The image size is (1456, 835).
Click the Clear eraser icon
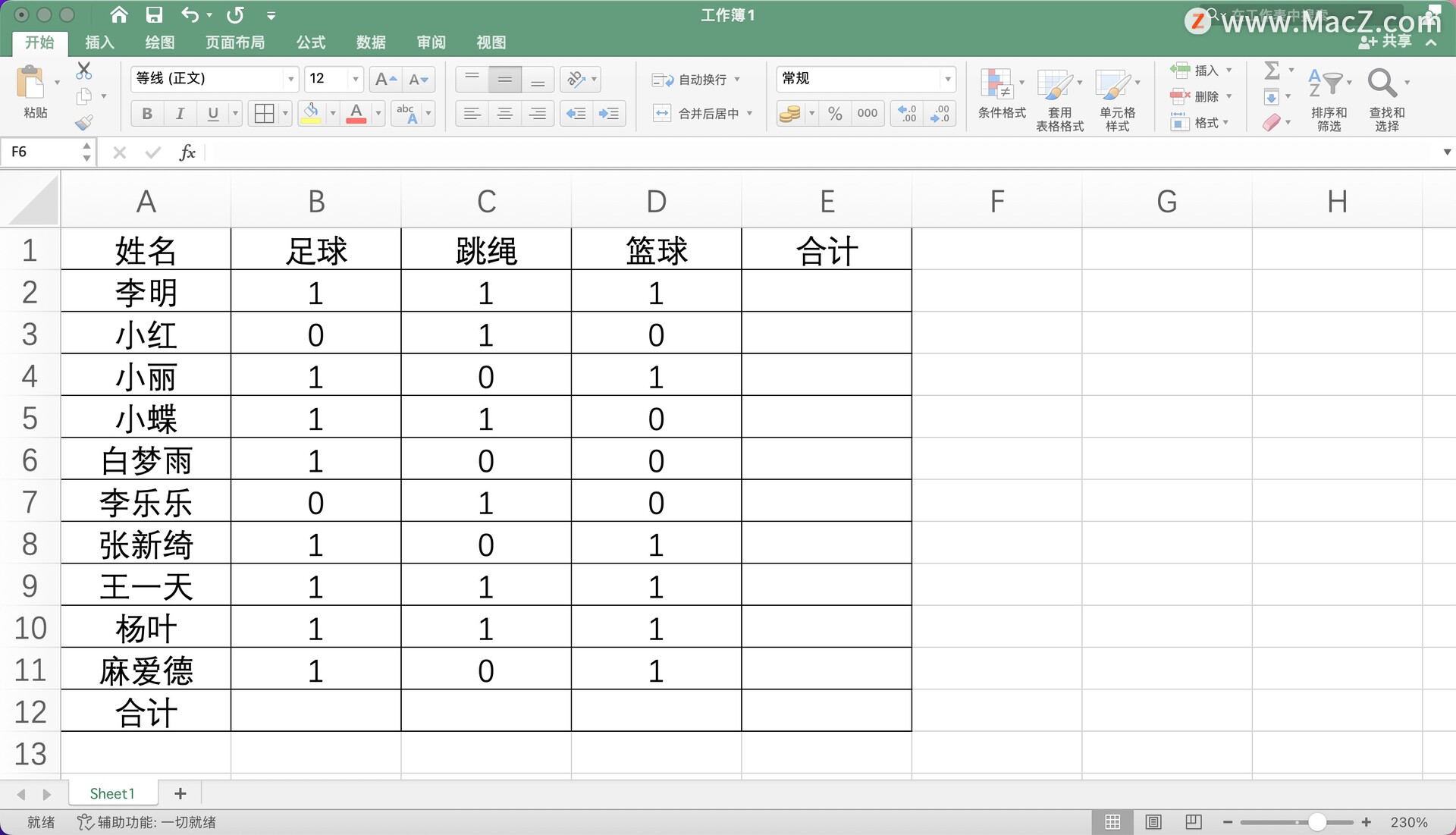[1272, 122]
